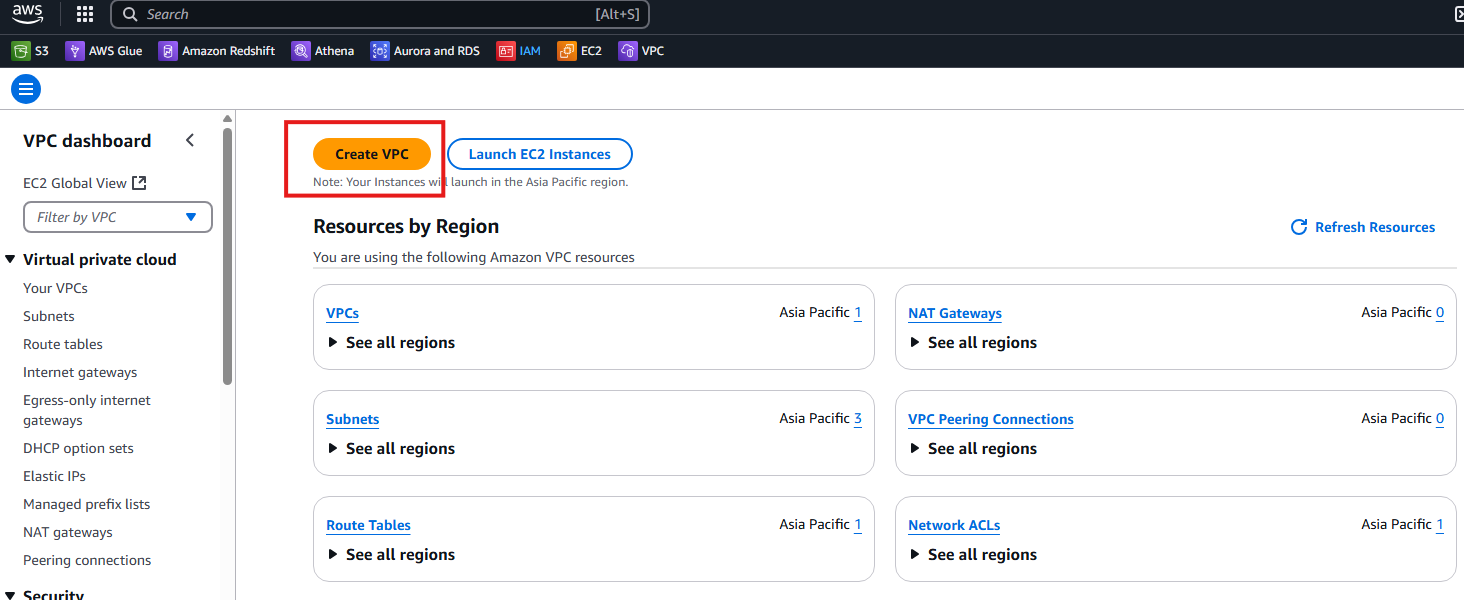This screenshot has height=600, width=1464.
Task: Open the VPCs resource link
Action: tap(342, 313)
